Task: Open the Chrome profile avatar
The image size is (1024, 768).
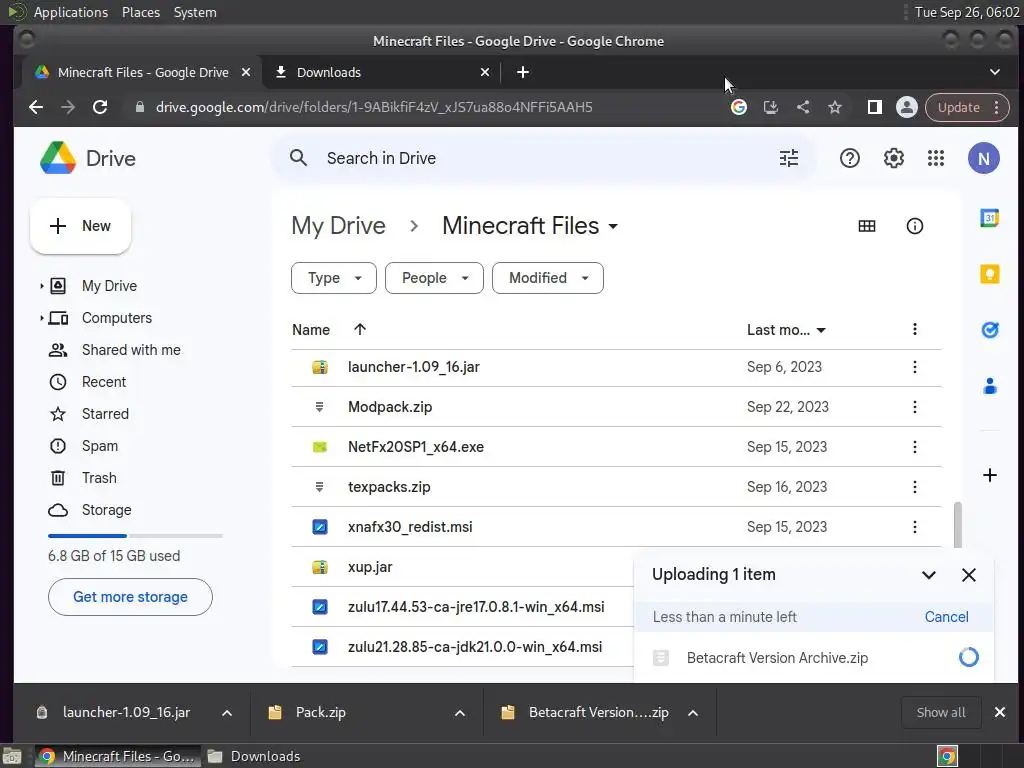Action: pyautogui.click(x=906, y=107)
